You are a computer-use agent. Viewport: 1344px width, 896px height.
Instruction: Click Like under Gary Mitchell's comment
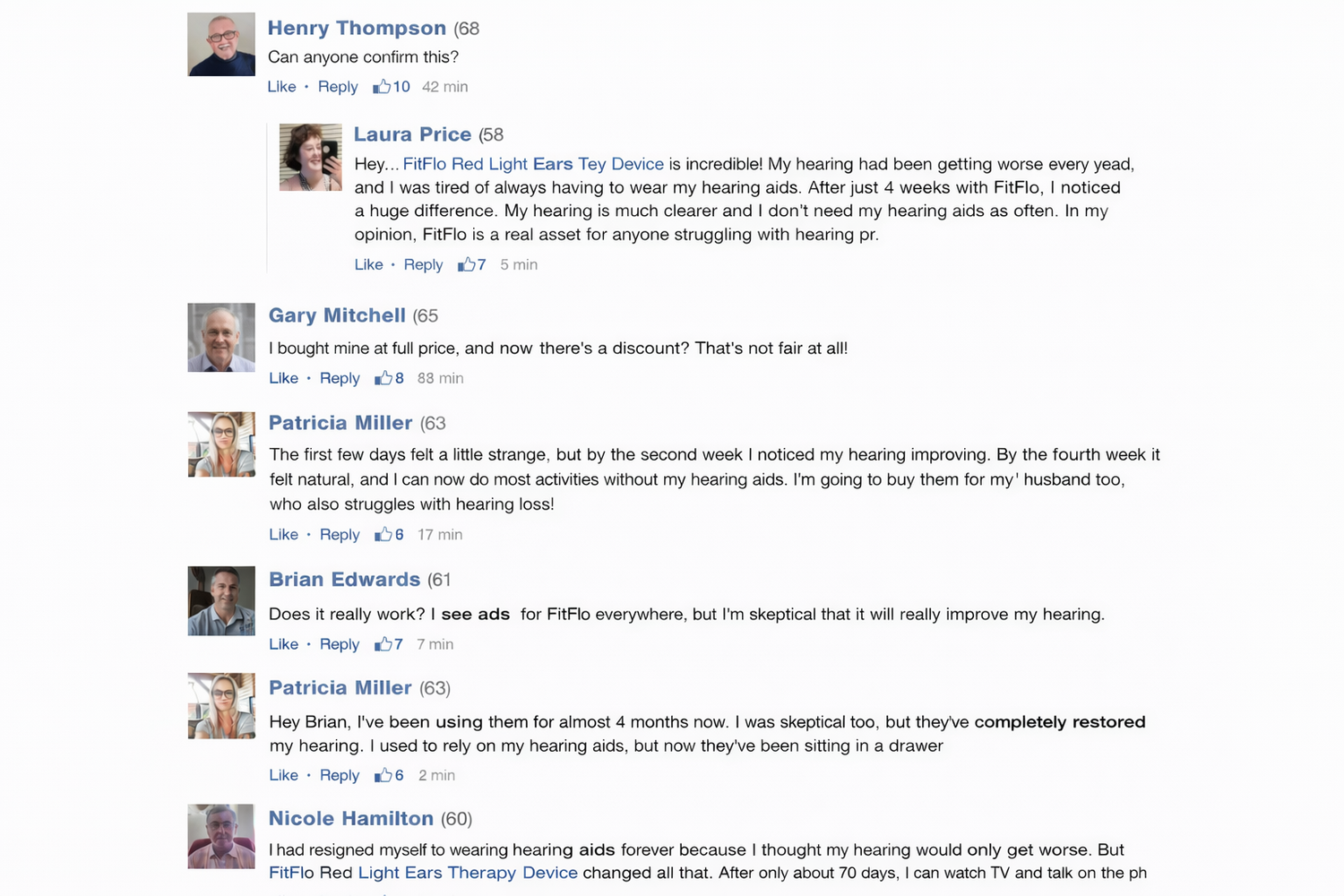click(x=283, y=378)
